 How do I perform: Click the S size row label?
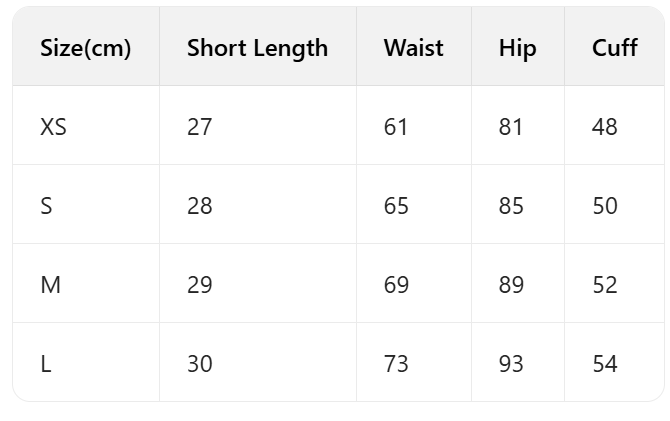click(46, 206)
